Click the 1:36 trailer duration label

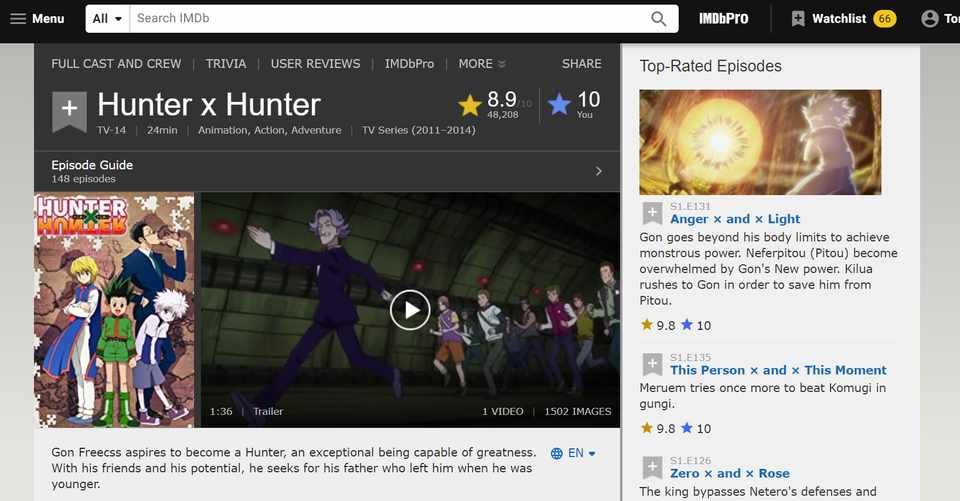coord(221,412)
